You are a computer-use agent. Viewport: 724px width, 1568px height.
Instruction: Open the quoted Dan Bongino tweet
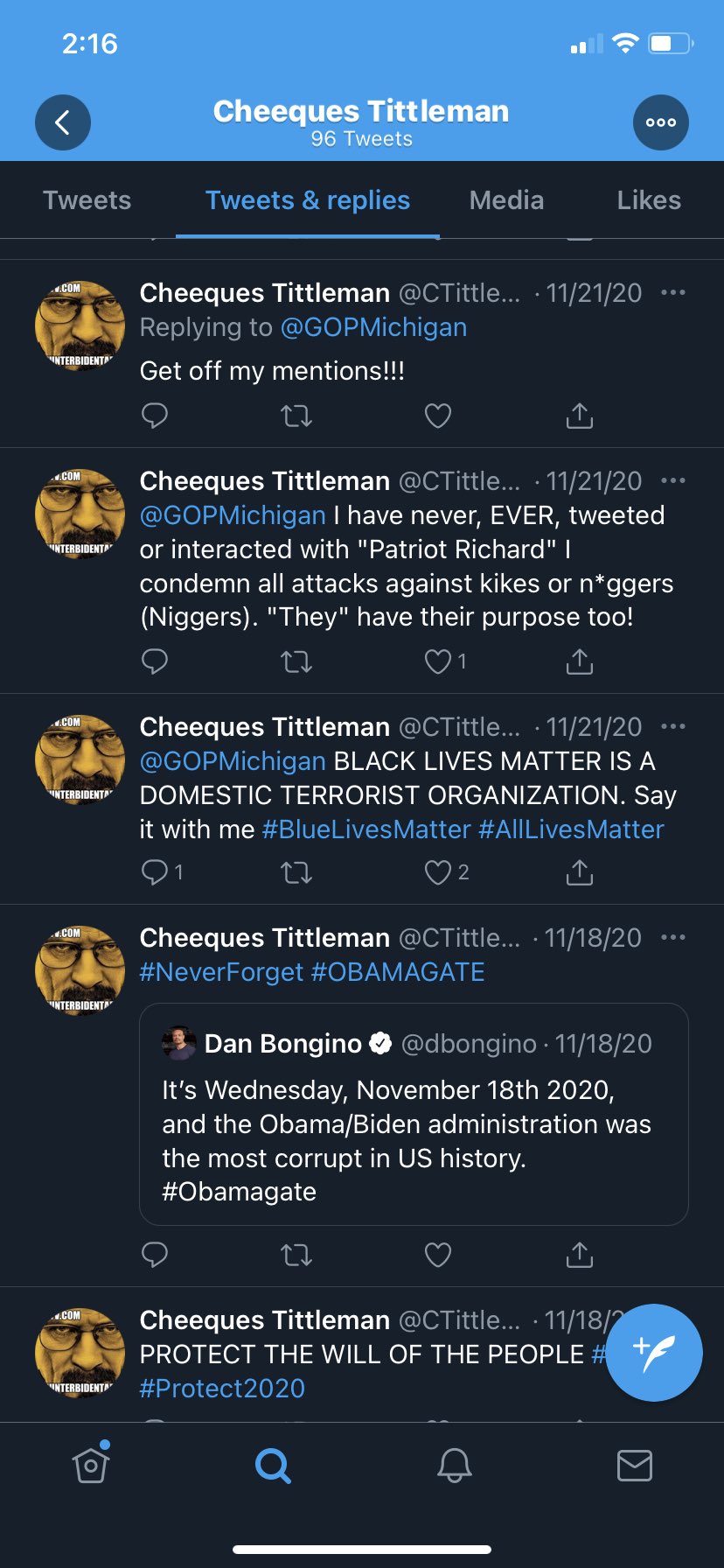click(414, 1114)
